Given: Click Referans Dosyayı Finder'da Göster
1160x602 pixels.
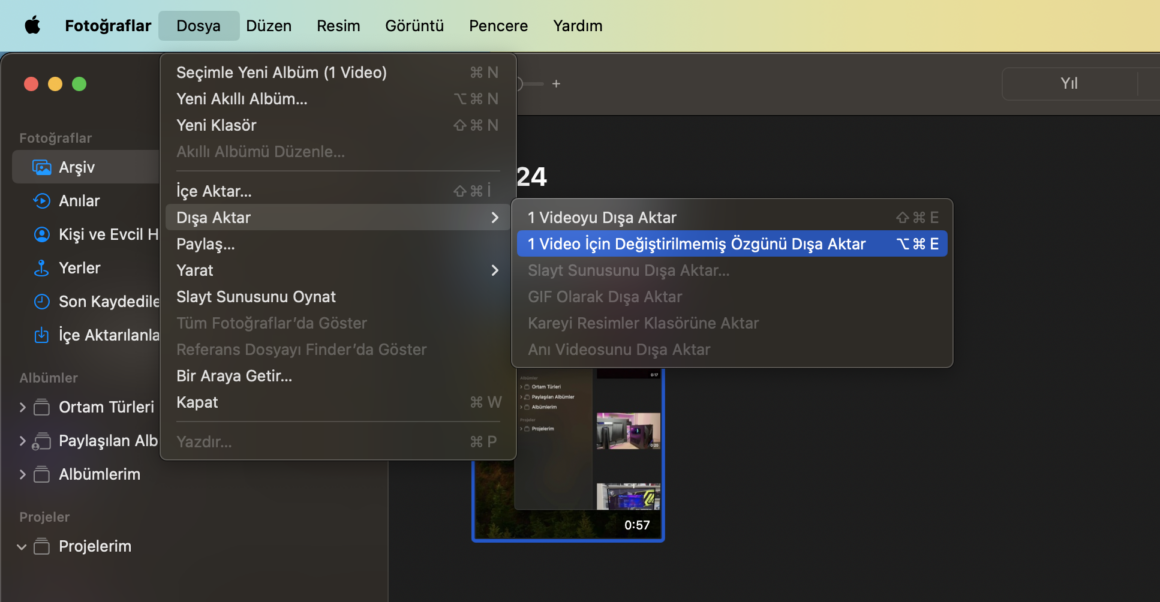Looking at the screenshot, I should (x=338, y=349).
